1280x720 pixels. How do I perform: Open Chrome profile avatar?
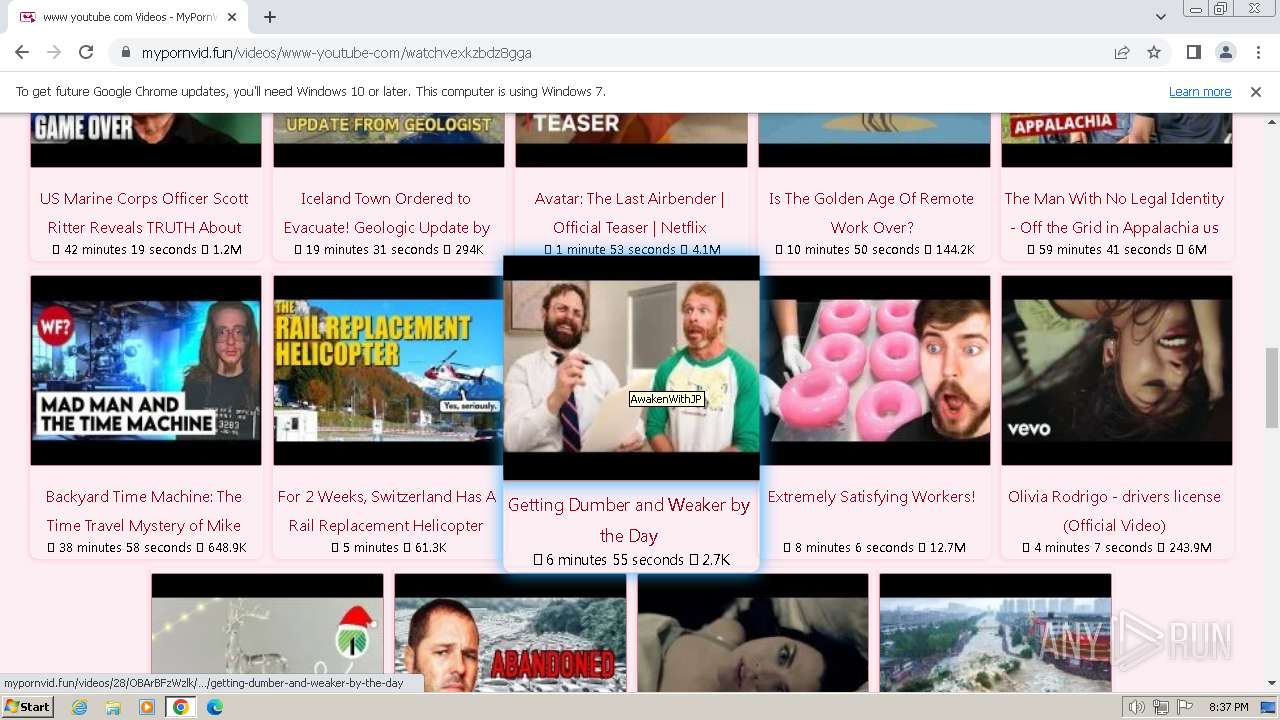click(1225, 52)
